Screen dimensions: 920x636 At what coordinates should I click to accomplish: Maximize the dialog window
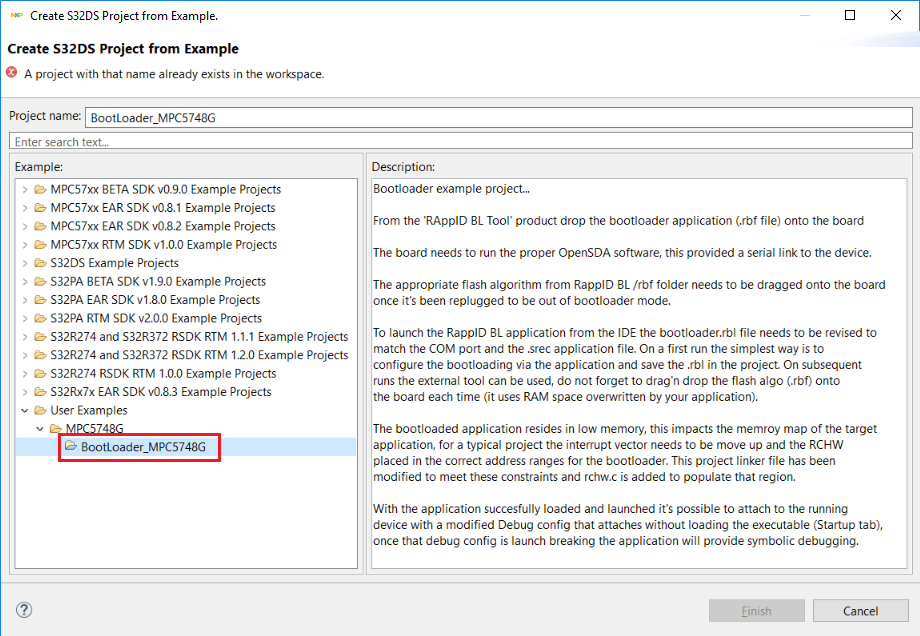(850, 15)
